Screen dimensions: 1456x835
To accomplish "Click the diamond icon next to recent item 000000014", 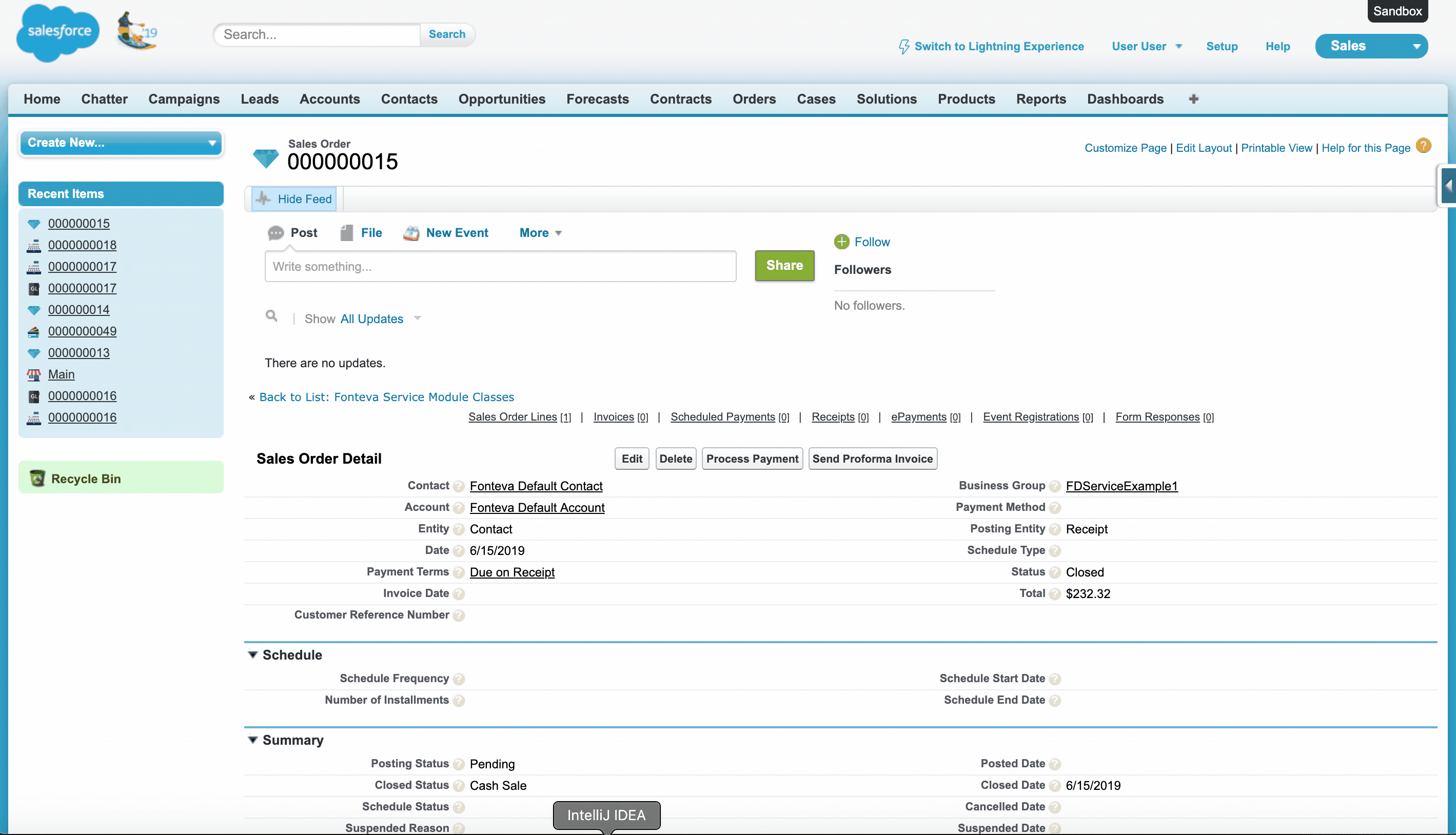I will click(x=34, y=310).
